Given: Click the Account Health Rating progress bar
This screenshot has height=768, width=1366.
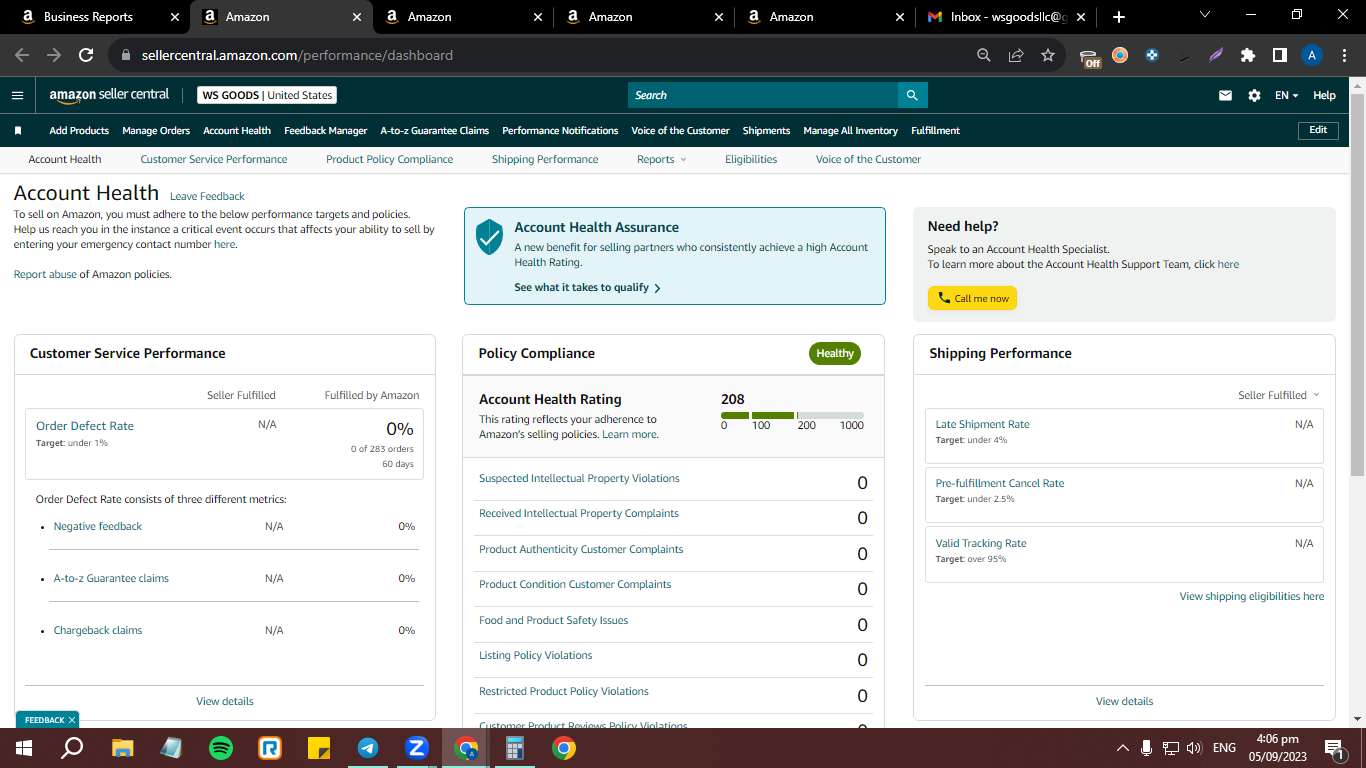Looking at the screenshot, I should click(x=792, y=415).
